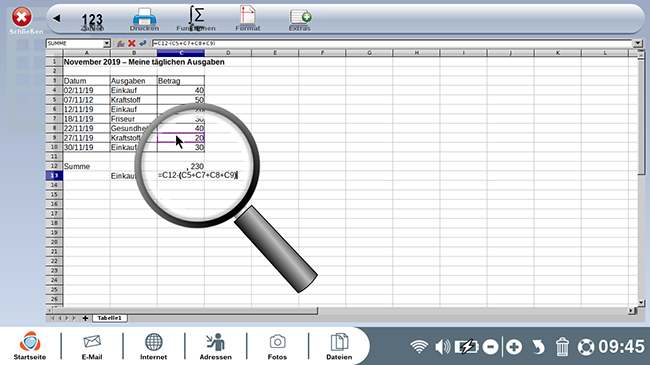Click the zoom out minus button

pos(491,347)
